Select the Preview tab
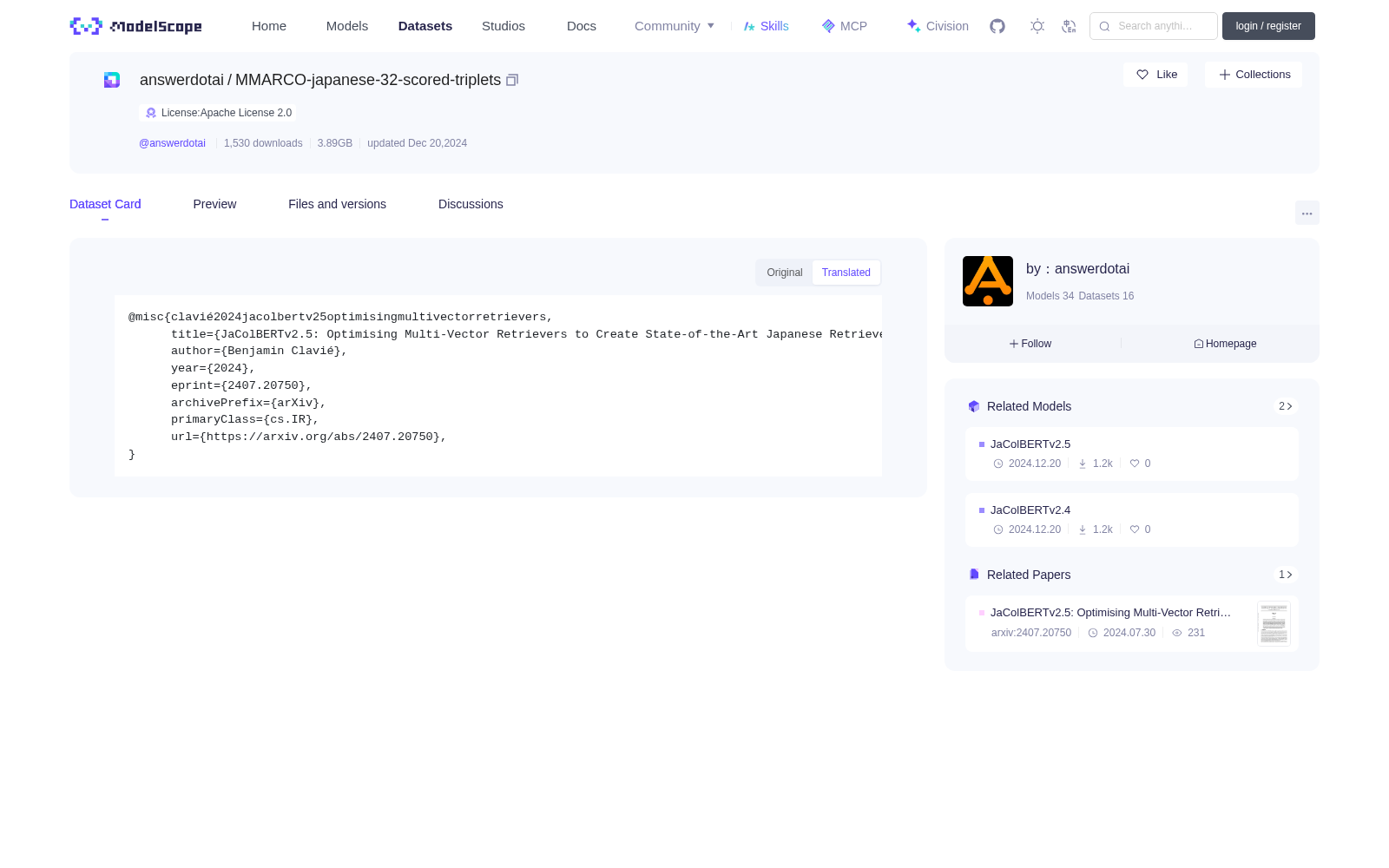The width and height of the screenshot is (1389, 868). pyautogui.click(x=214, y=204)
